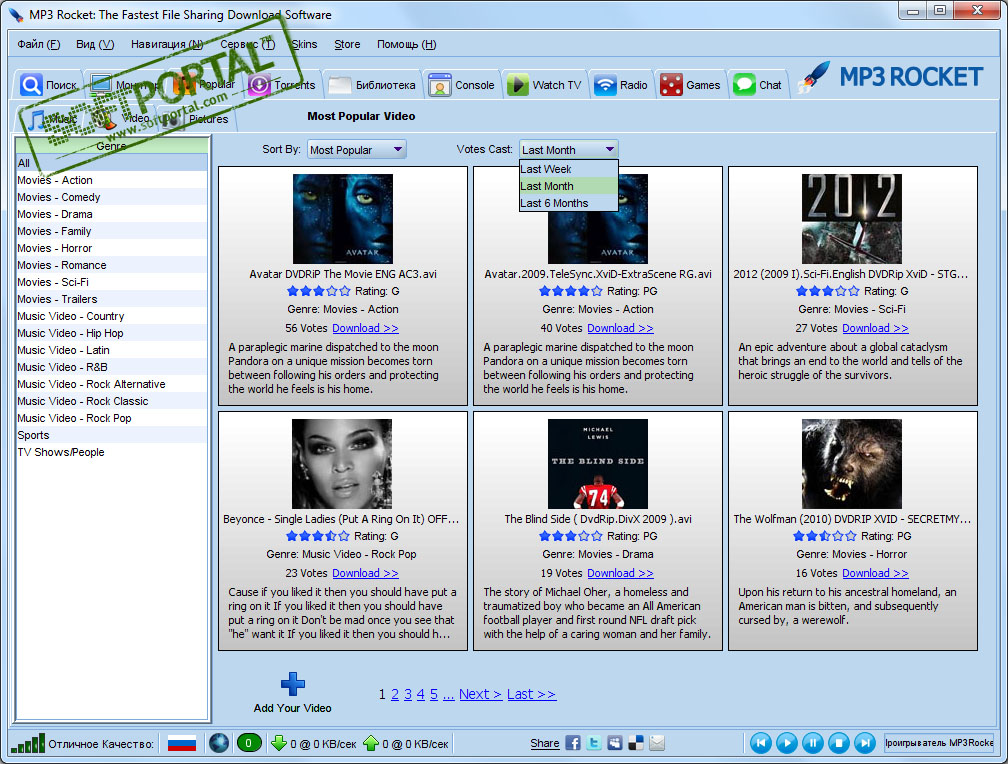Click the Avatar DVDRiP poster thumbnail

[x=343, y=219]
